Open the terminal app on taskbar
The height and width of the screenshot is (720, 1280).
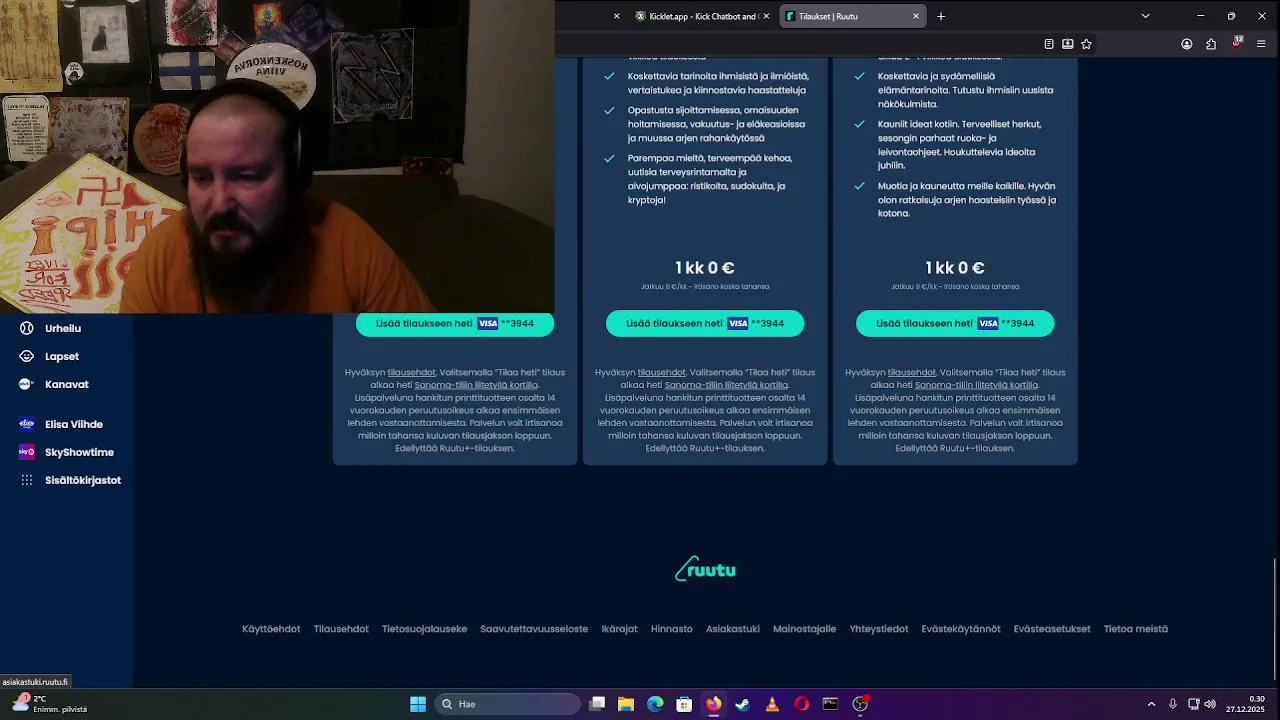click(830, 704)
